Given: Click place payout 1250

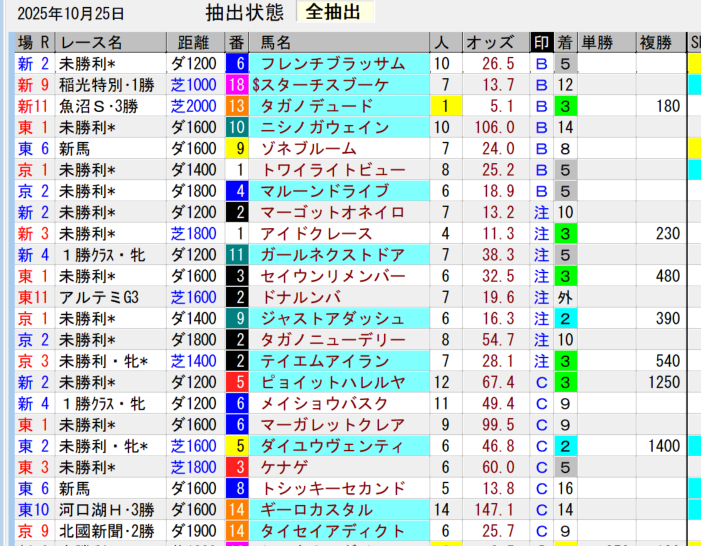Looking at the screenshot, I should coord(664,382).
